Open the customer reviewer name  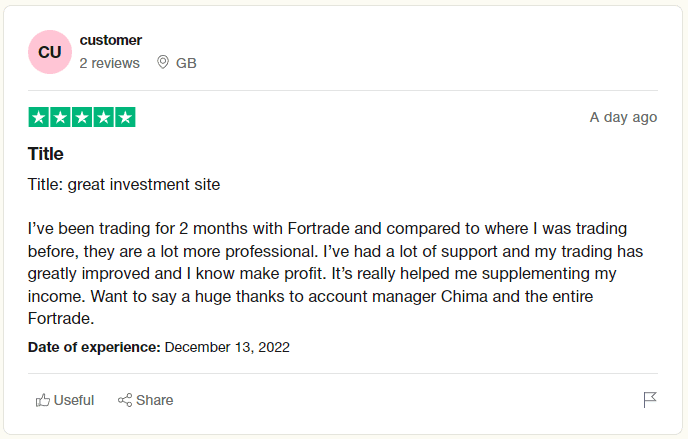(x=111, y=40)
